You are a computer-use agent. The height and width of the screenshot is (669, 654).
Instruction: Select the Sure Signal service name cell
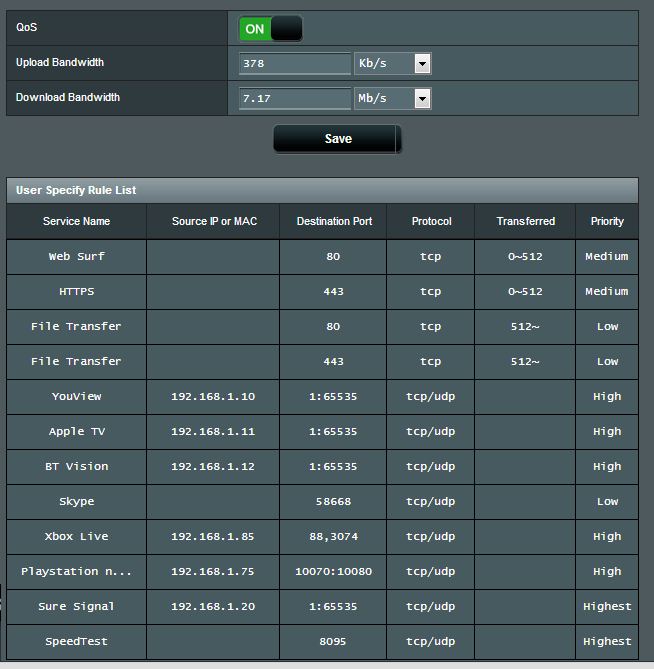[76, 606]
